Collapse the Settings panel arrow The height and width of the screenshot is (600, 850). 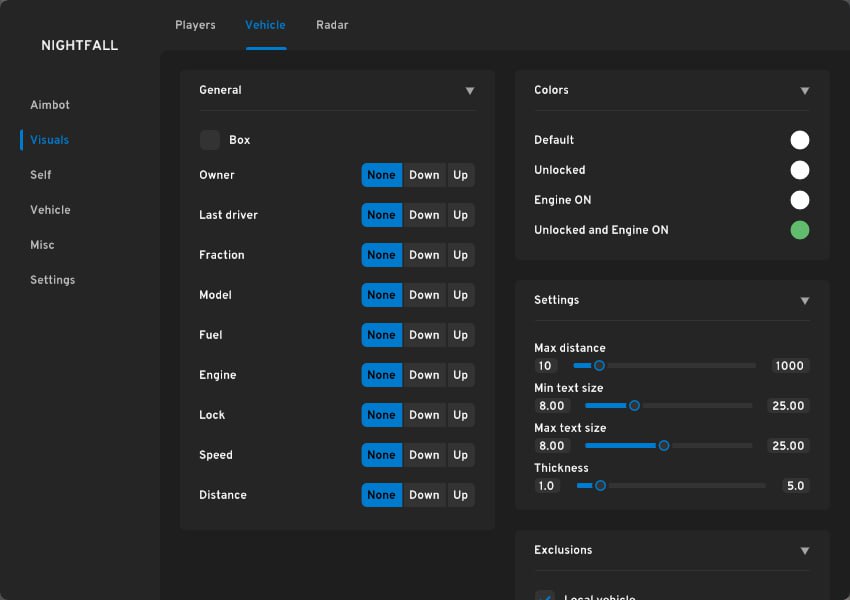click(x=804, y=301)
